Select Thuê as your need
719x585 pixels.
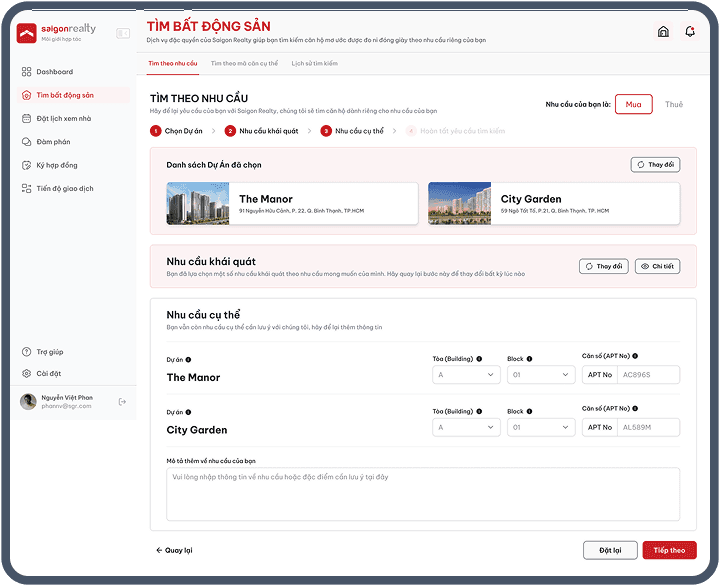point(674,104)
